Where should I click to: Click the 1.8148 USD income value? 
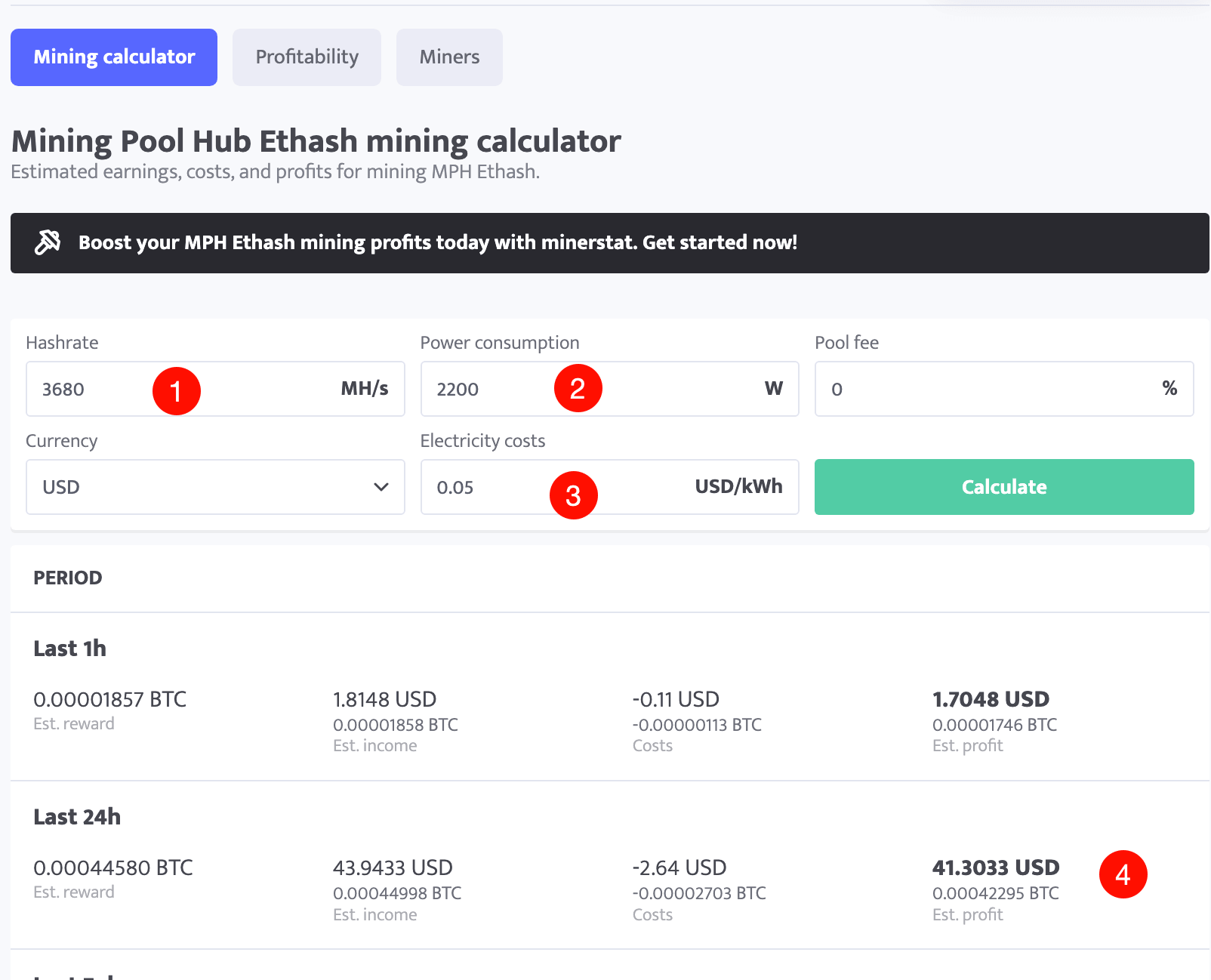385,700
